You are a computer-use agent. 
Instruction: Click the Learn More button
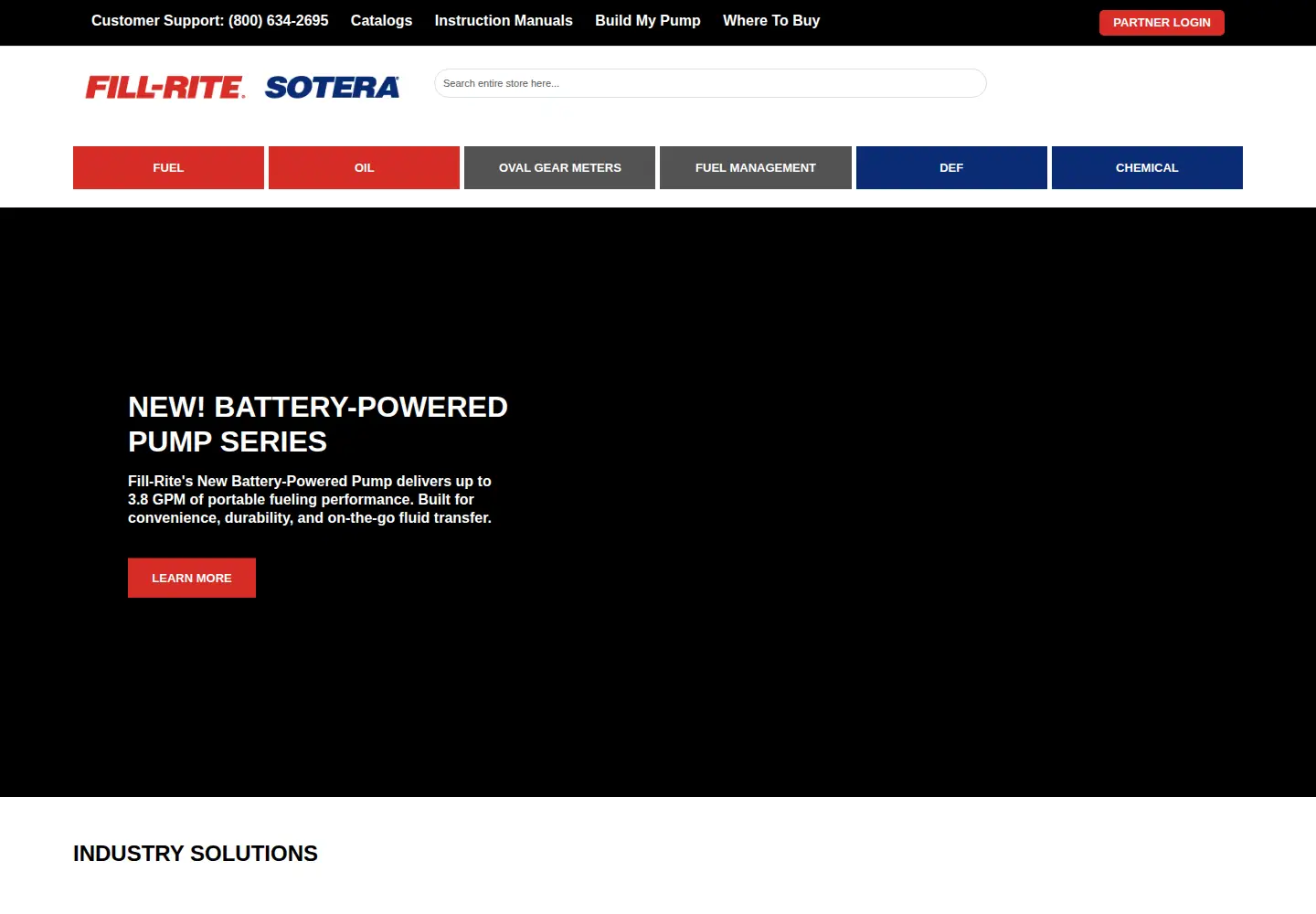click(x=192, y=578)
